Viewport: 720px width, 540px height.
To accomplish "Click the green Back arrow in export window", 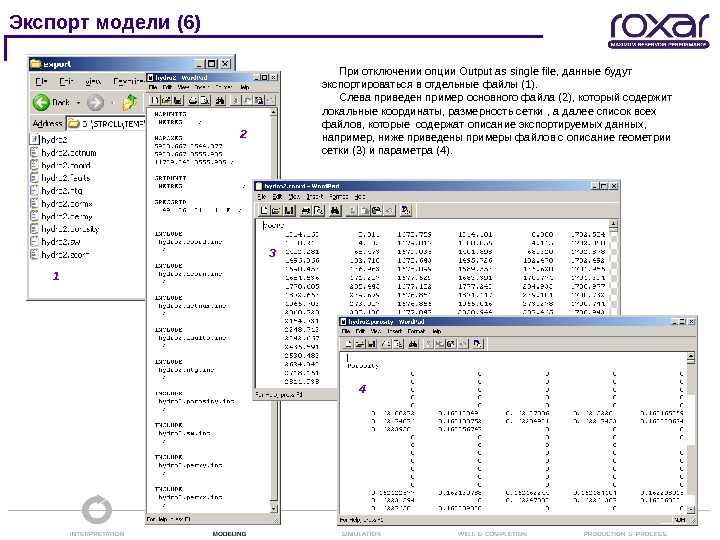I will click(41, 102).
